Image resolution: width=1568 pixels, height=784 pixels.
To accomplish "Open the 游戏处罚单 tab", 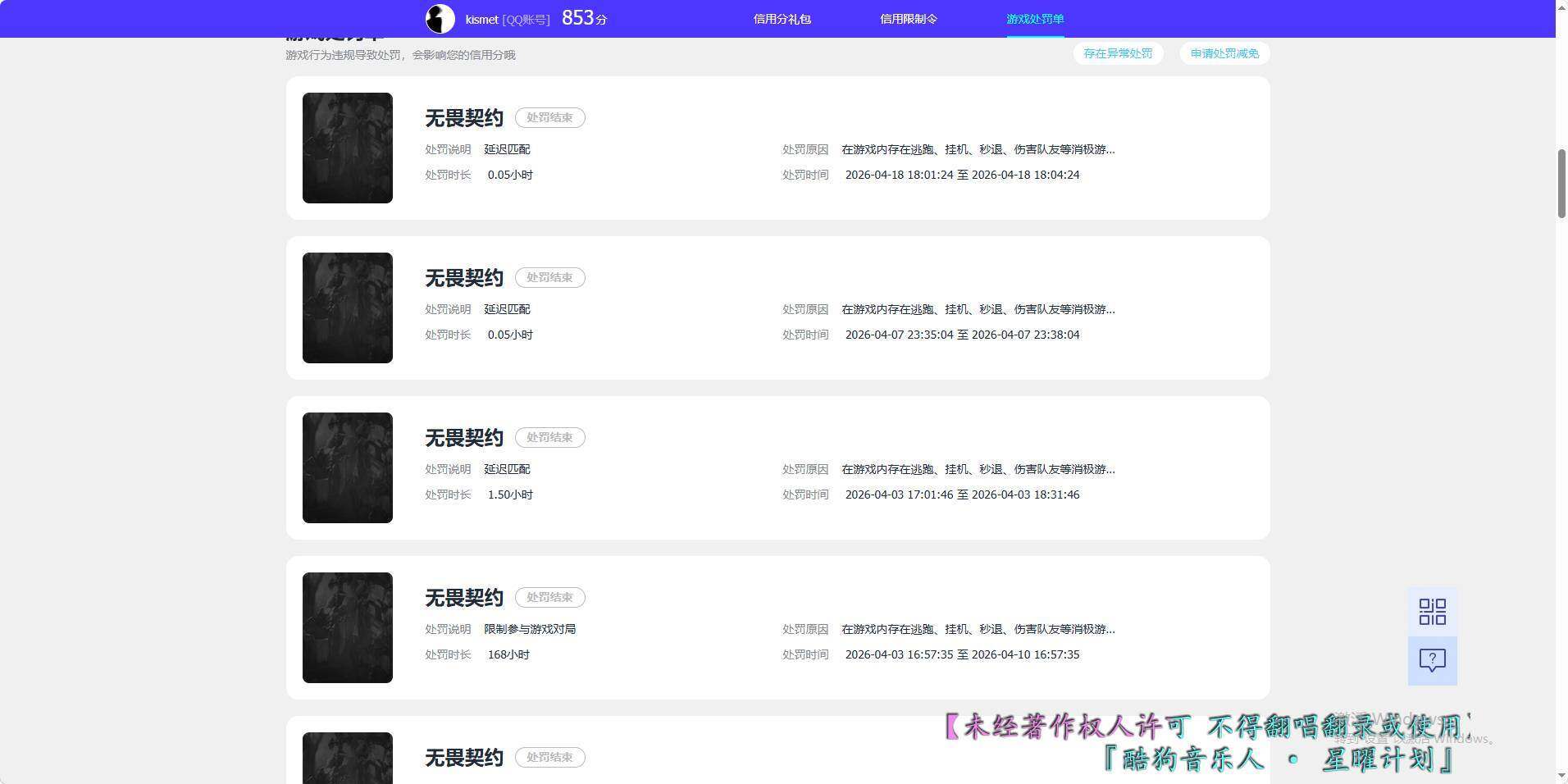I will (1035, 18).
